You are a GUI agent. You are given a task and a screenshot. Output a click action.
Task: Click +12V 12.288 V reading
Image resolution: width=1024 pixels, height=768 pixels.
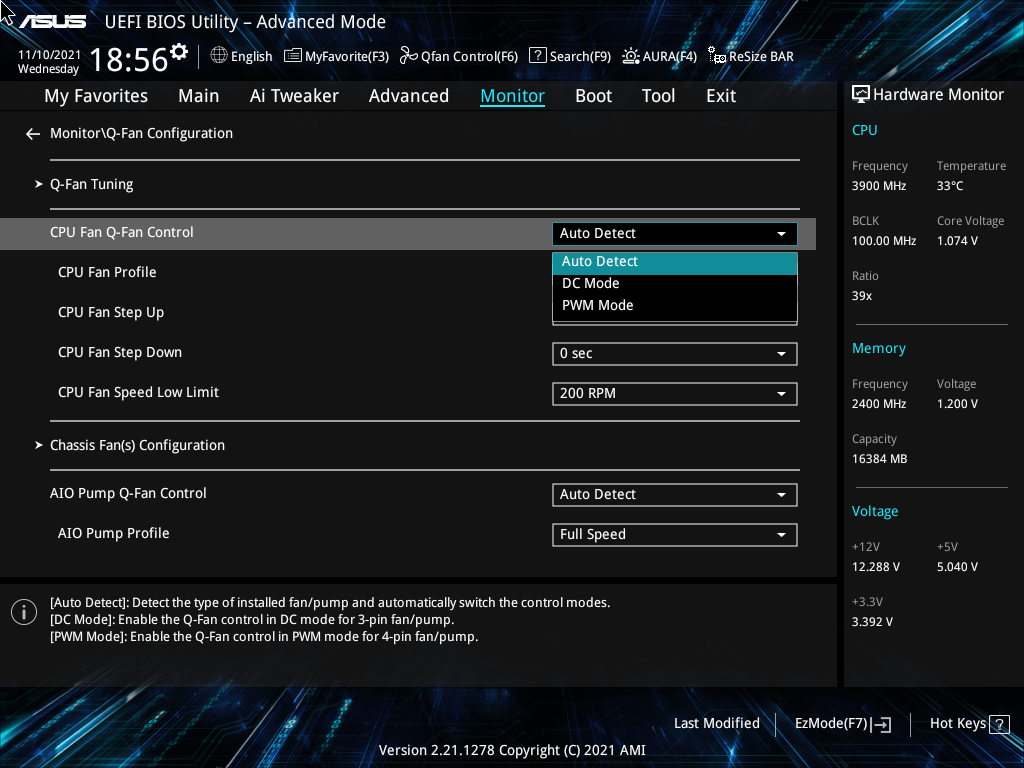point(876,567)
